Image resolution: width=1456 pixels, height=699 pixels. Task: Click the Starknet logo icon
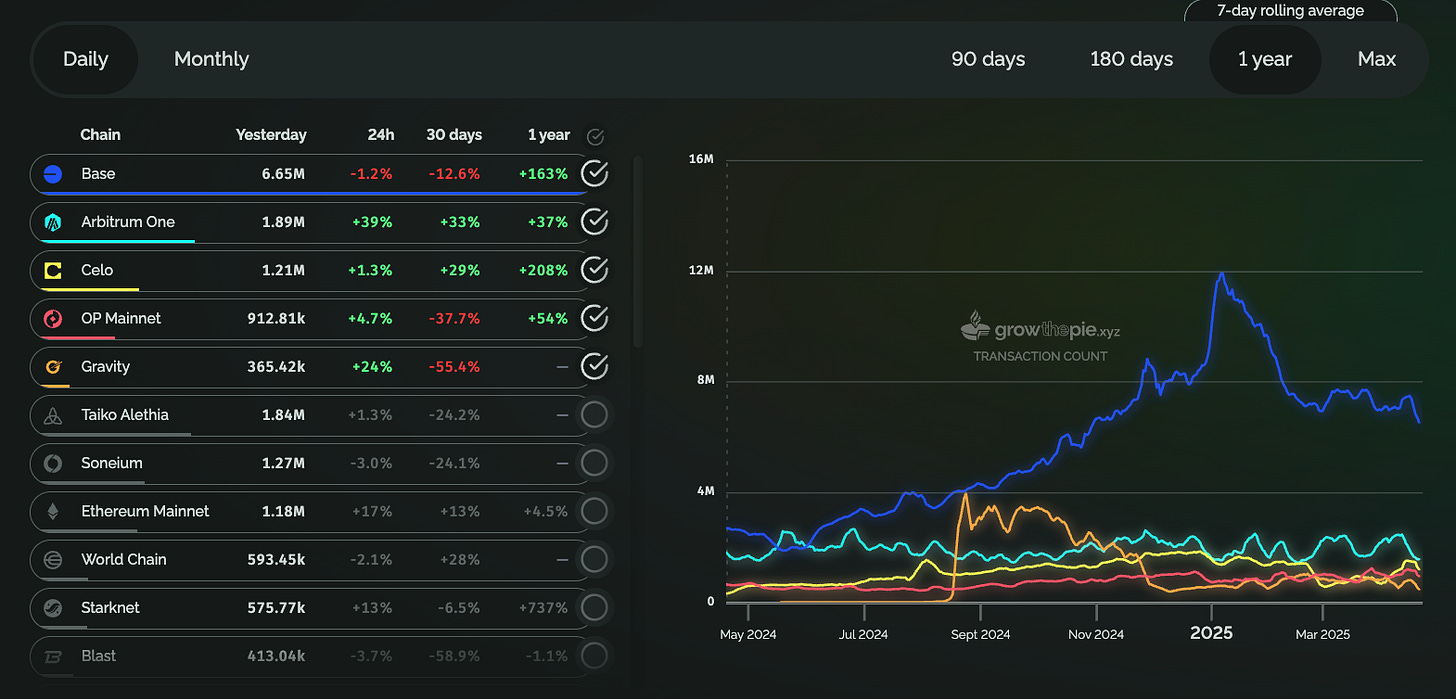coord(54,608)
